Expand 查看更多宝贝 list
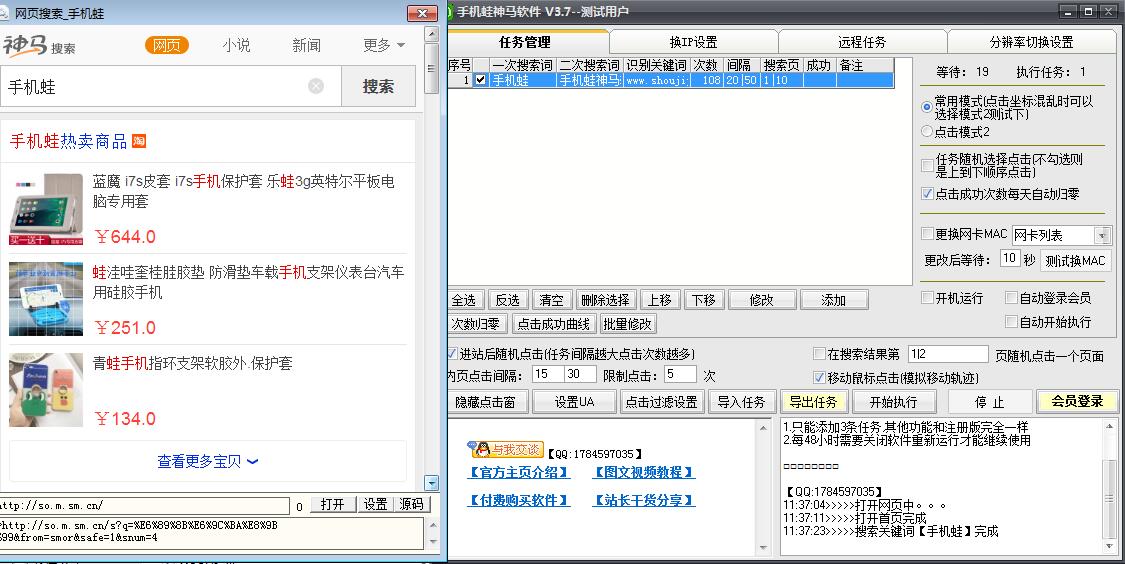 208,461
